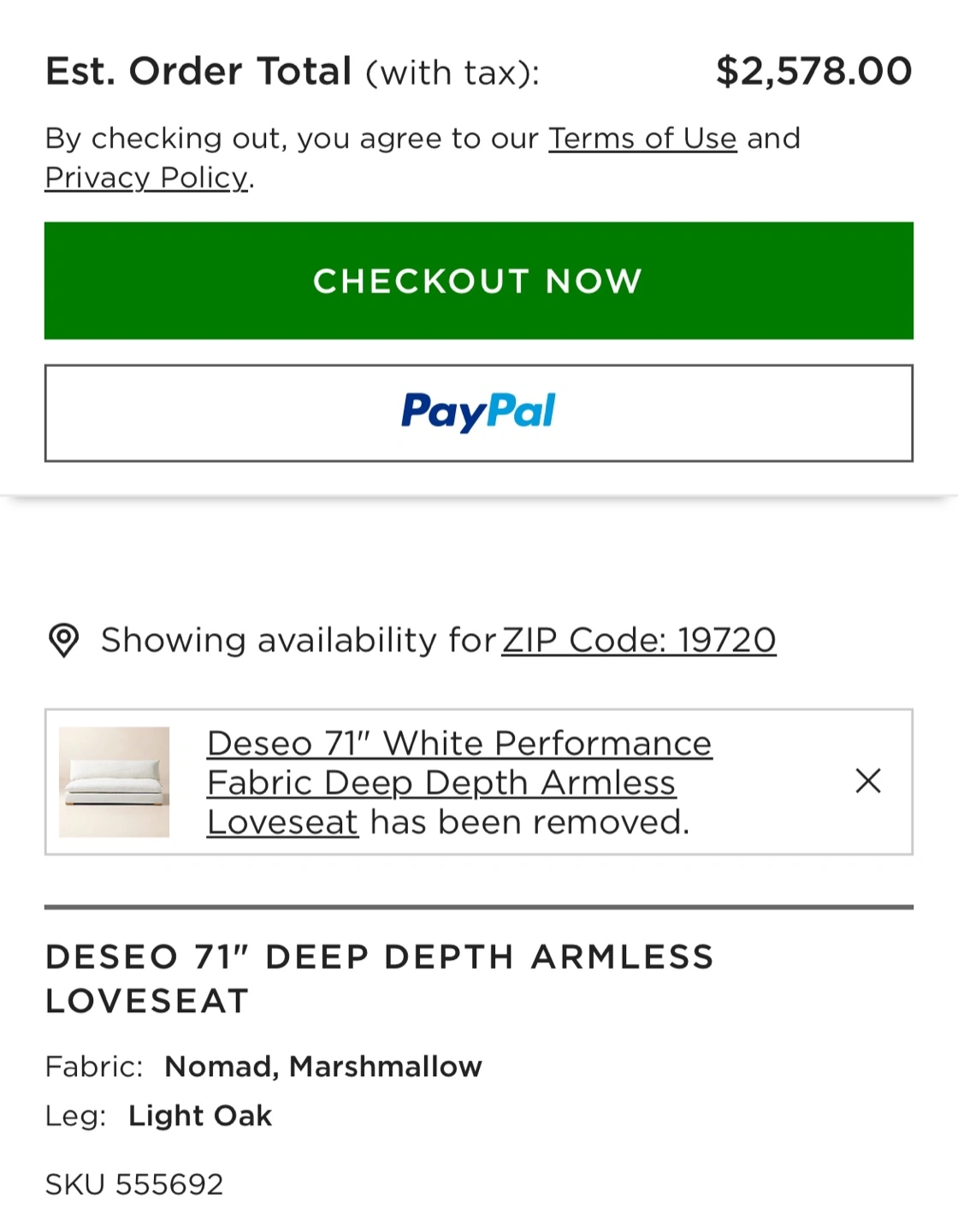Click the SKU 555692 text
Screen dimensions: 958x1232
tap(134, 1185)
